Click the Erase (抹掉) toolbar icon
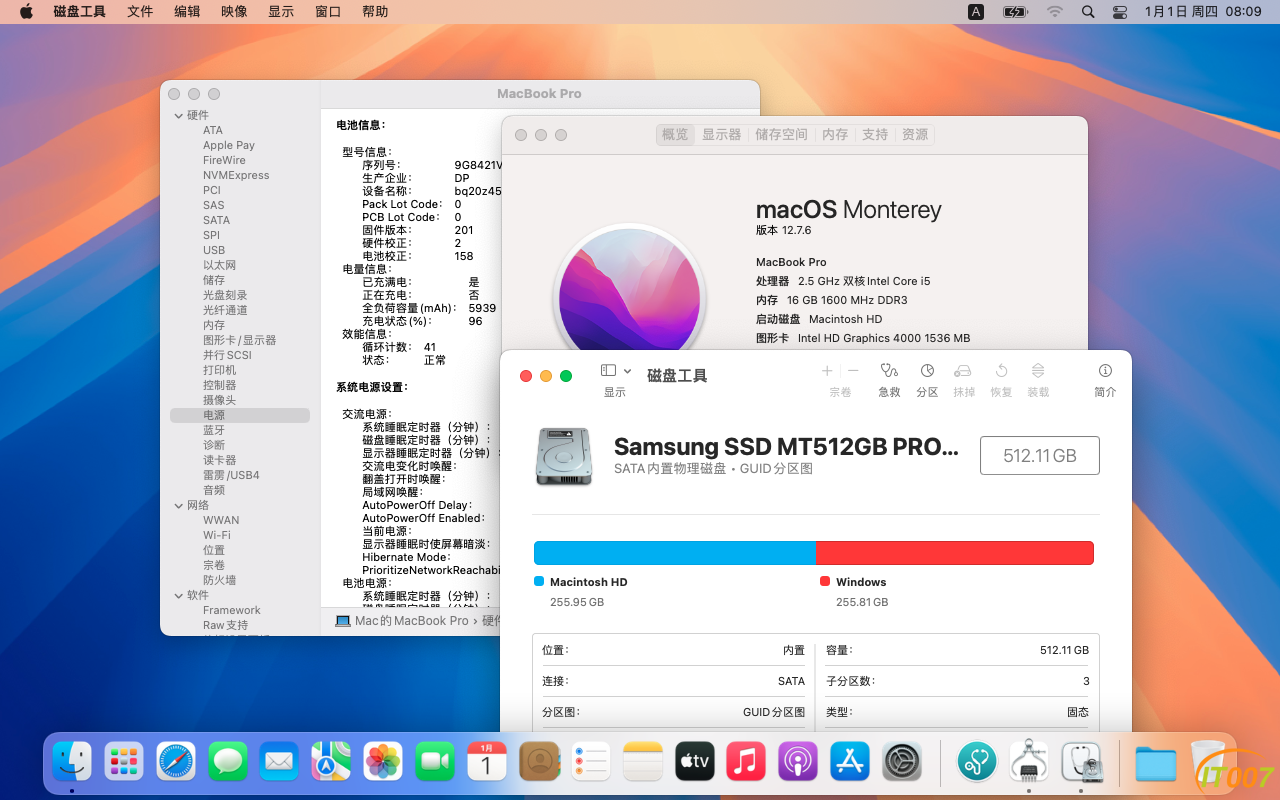 coord(963,371)
